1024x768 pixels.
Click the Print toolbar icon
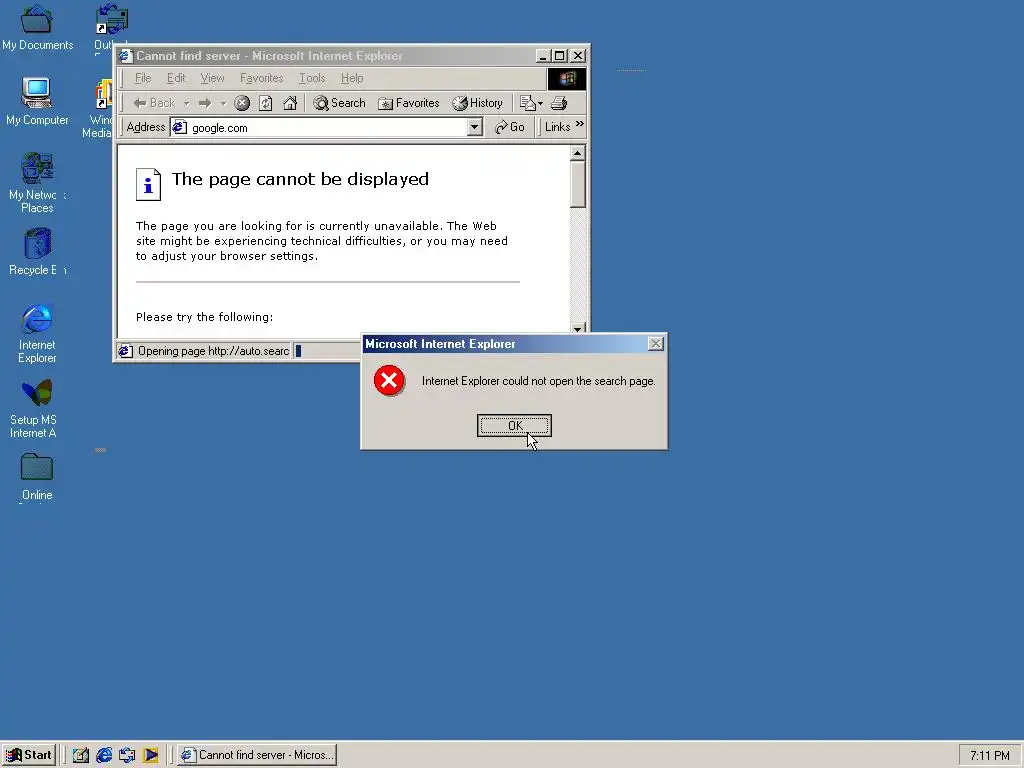(x=559, y=103)
